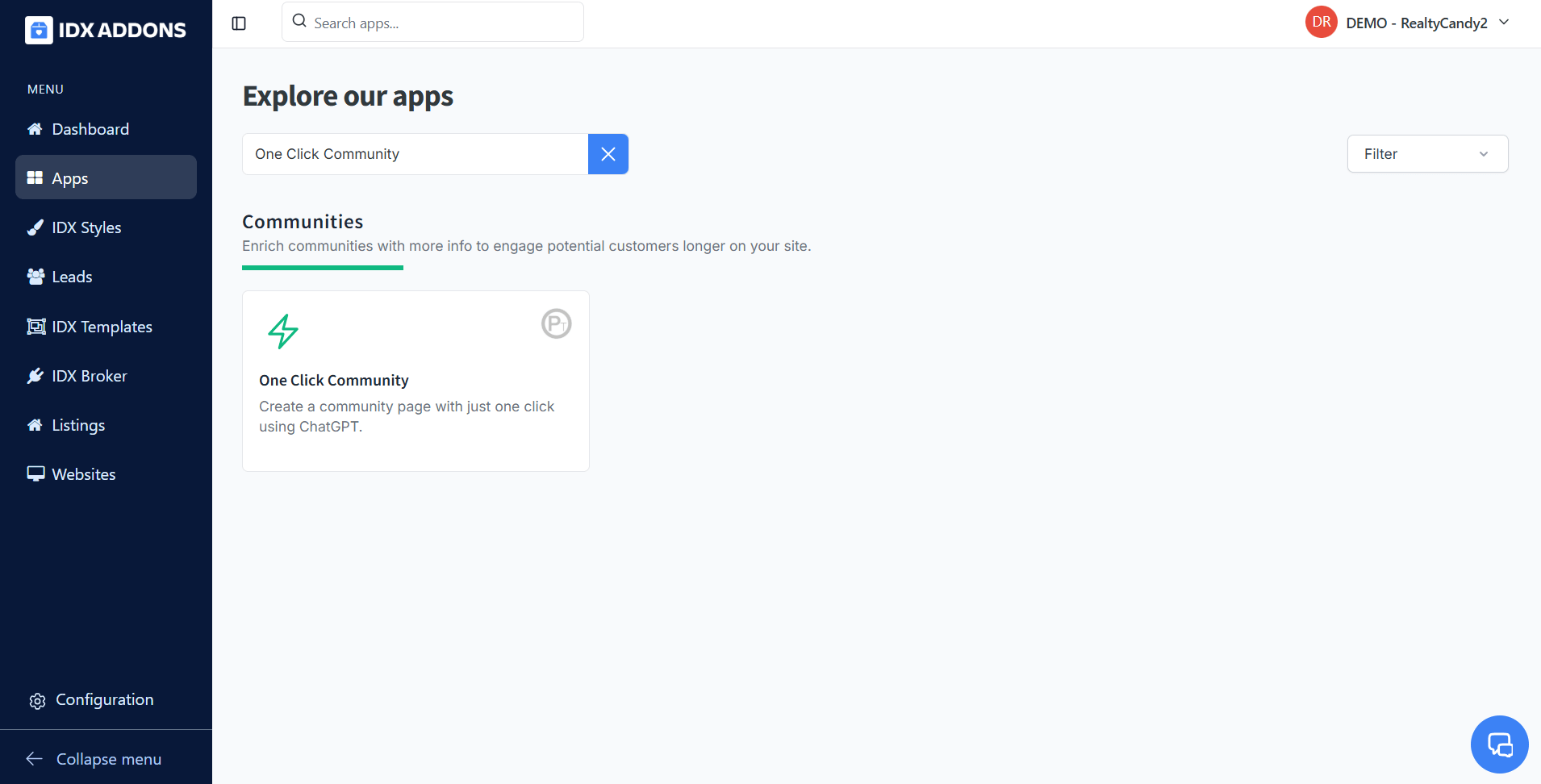Open IDX Styles brush icon
The image size is (1541, 784).
[x=35, y=227]
